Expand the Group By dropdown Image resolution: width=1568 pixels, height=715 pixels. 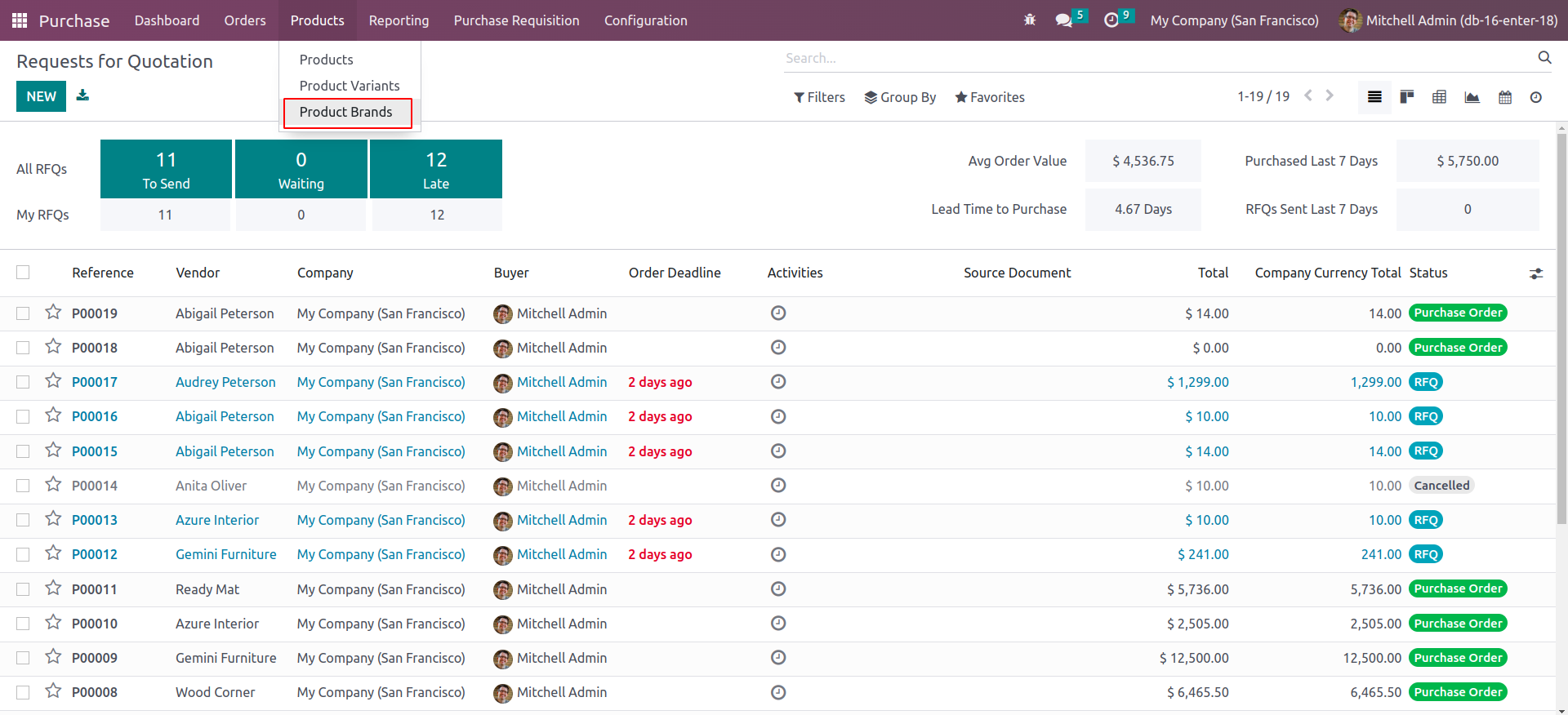click(x=900, y=97)
